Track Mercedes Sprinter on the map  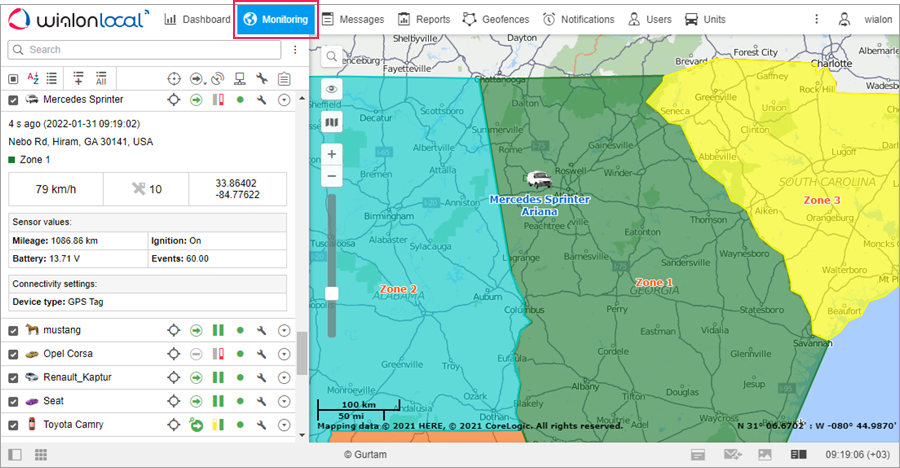pos(174,100)
